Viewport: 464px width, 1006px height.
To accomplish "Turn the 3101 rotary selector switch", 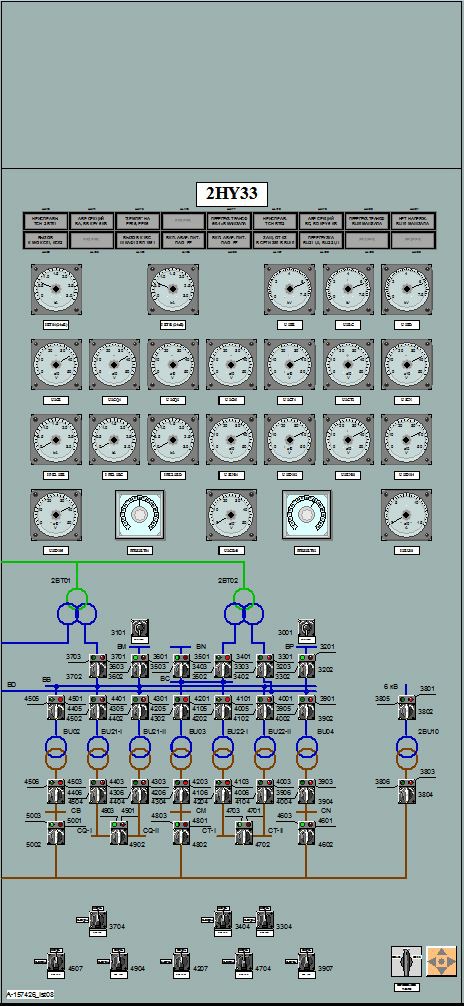I will coord(139,627).
